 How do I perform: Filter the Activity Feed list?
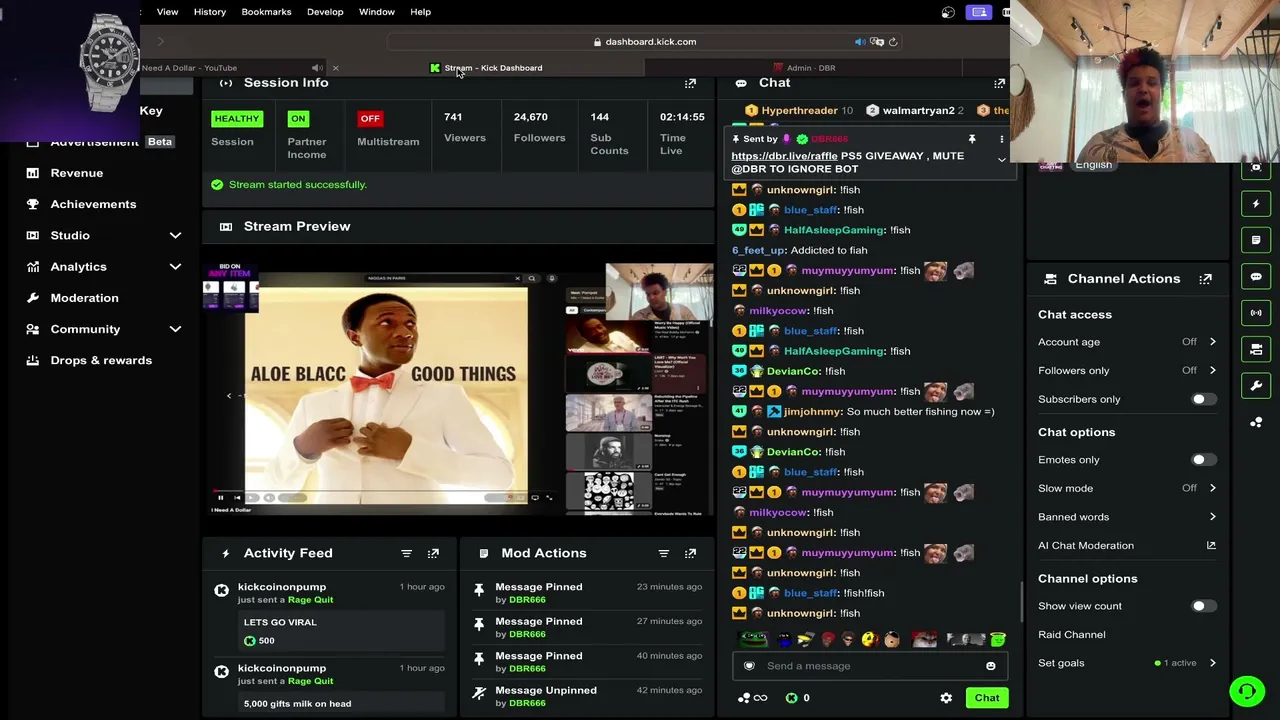click(x=406, y=553)
